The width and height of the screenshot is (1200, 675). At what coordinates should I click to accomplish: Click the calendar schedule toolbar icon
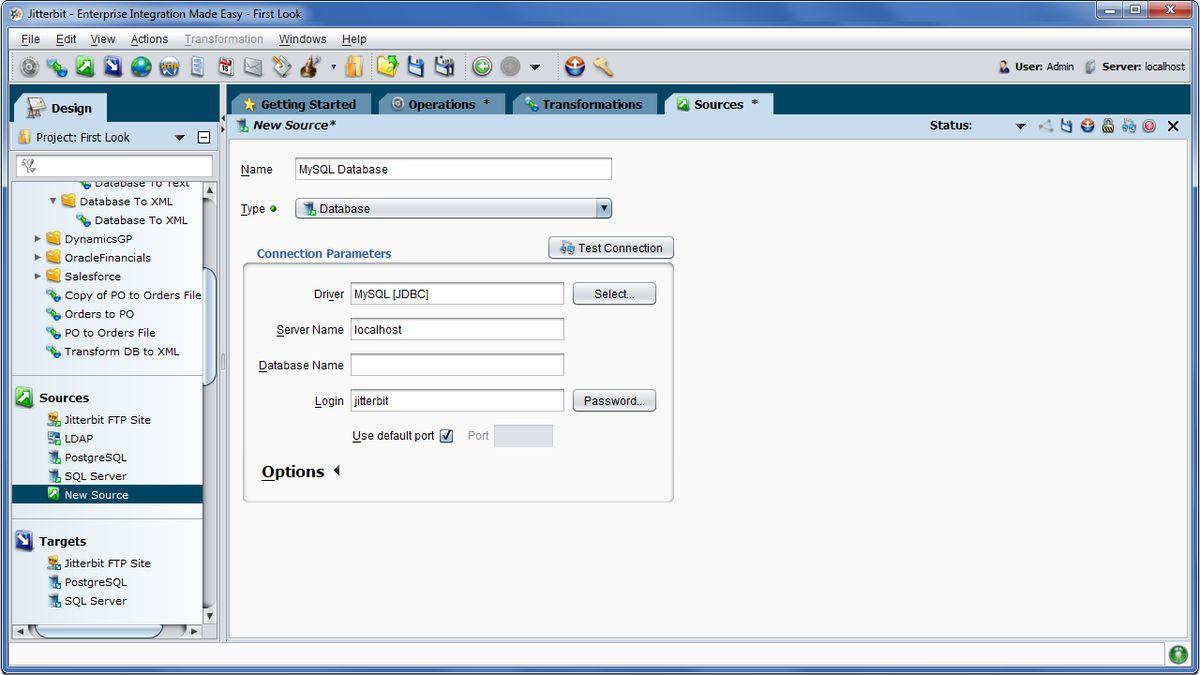coord(225,67)
